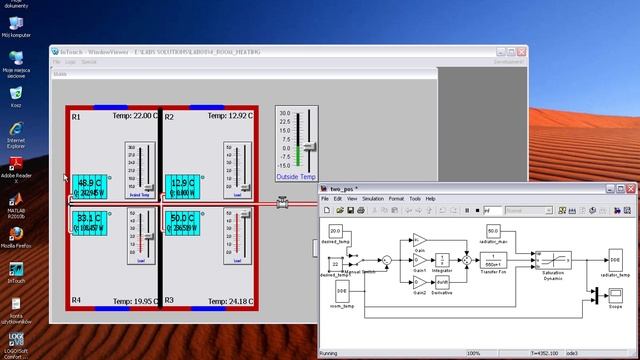The width and height of the screenshot is (640, 360).
Task: Open Format menu in Simulink
Action: 396,199
